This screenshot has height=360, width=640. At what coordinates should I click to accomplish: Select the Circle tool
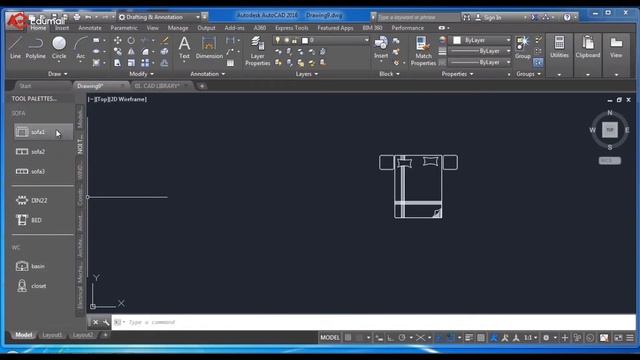(59, 47)
